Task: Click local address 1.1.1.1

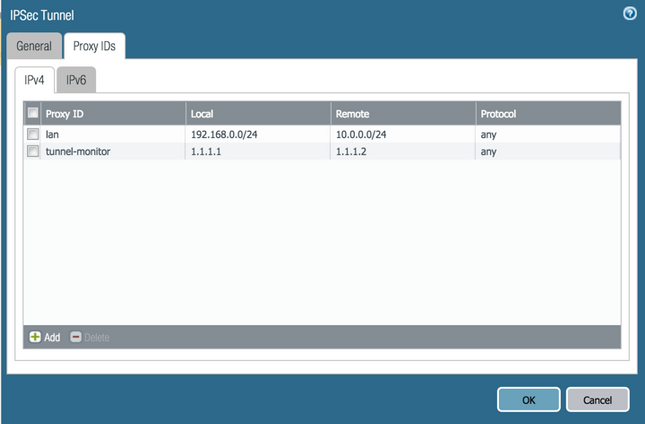Action: point(206,151)
